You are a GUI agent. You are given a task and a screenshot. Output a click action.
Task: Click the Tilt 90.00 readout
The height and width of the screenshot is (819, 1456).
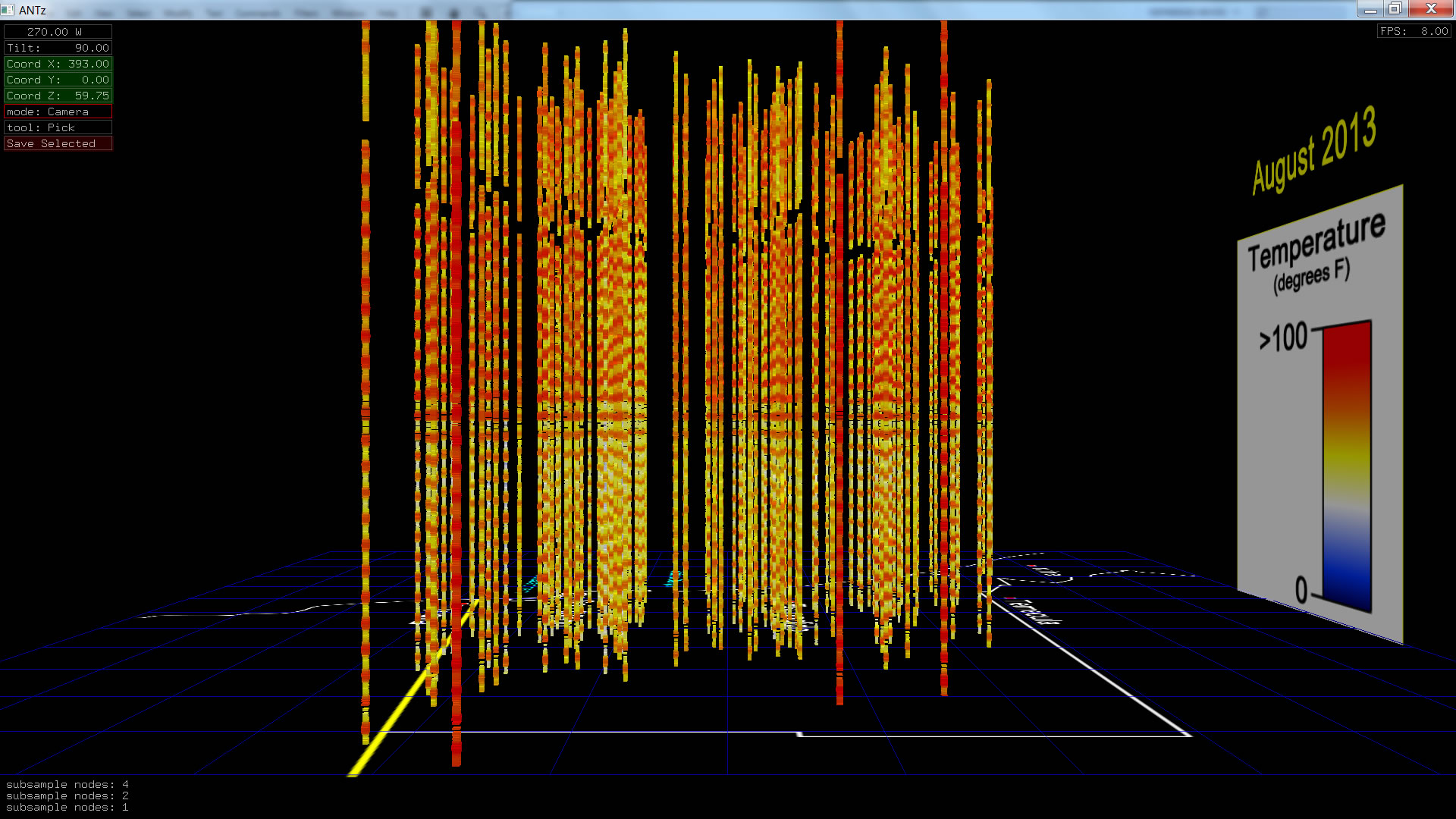[58, 48]
